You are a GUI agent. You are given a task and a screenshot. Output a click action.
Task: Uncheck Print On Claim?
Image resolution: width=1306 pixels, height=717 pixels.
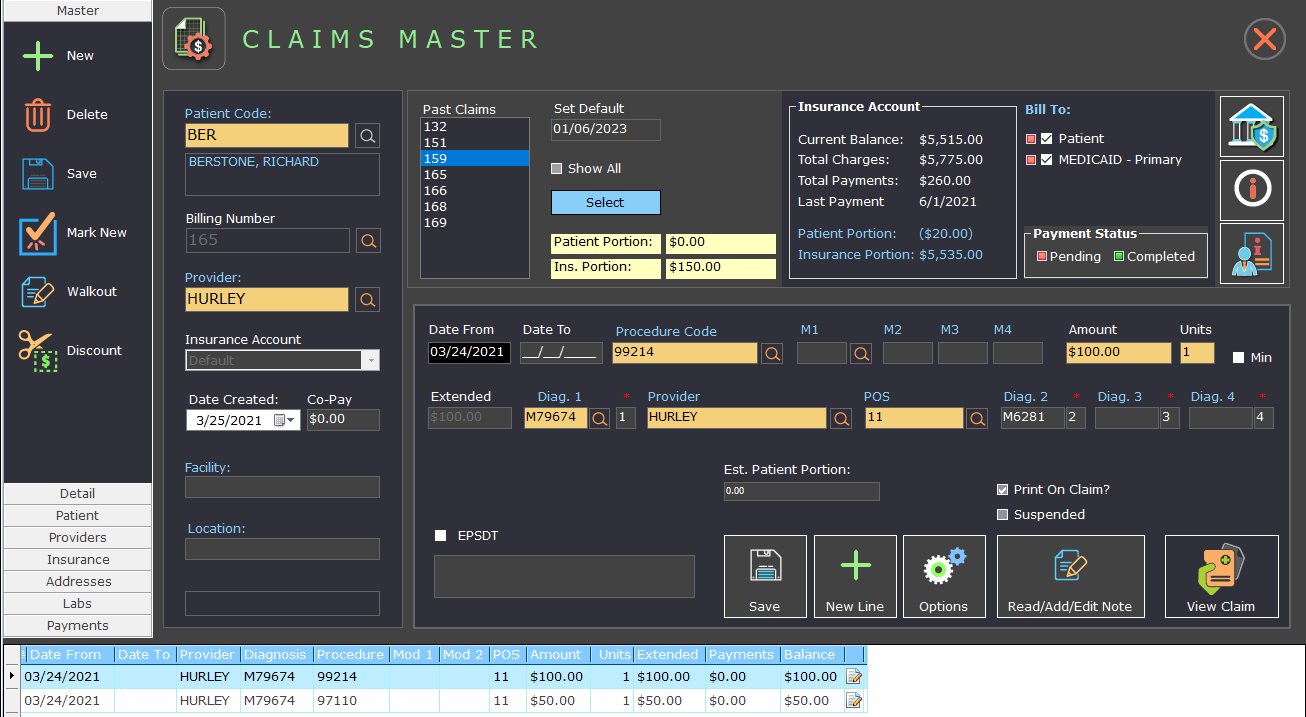coord(1002,489)
